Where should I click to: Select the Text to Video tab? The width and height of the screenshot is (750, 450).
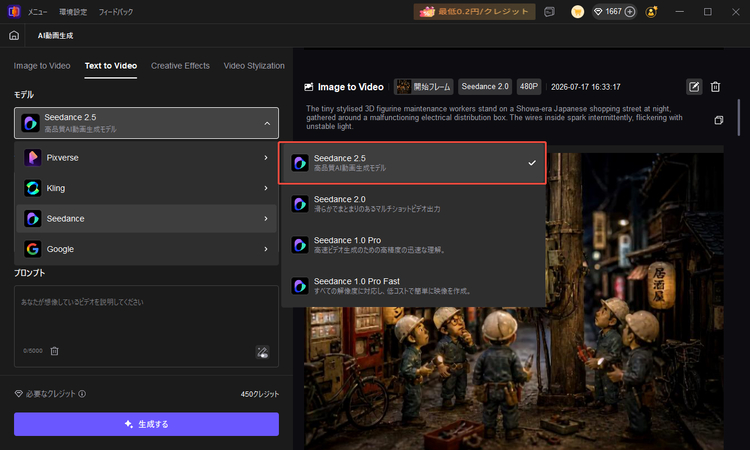tap(111, 66)
